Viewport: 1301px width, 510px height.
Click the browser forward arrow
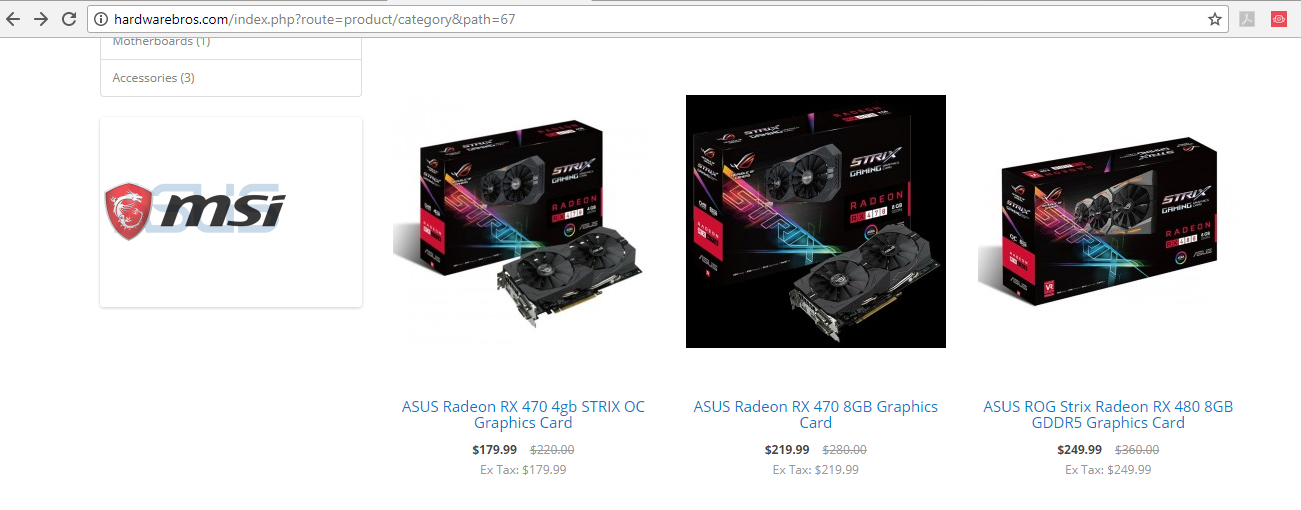pos(41,19)
